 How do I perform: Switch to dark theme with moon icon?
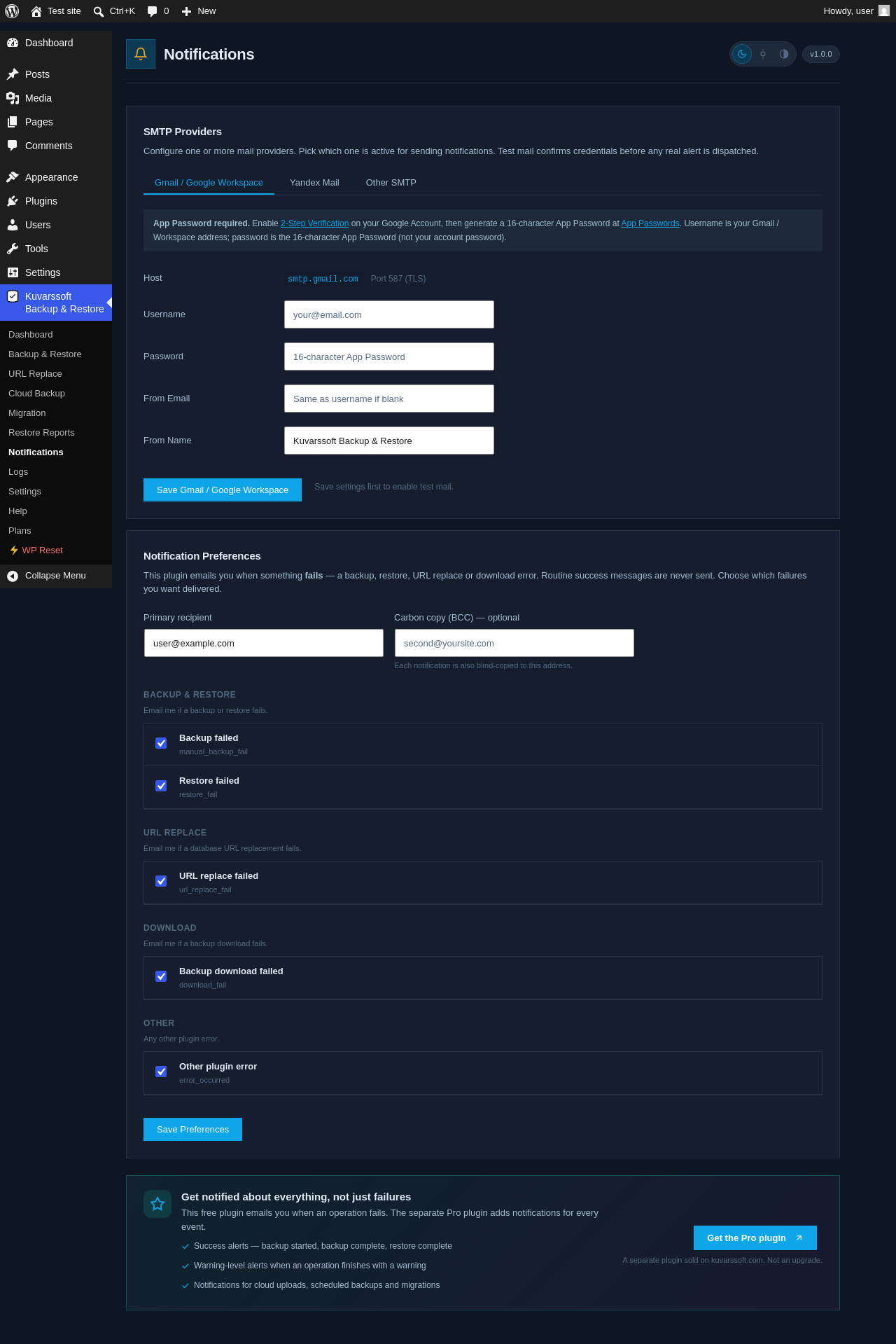(x=742, y=54)
